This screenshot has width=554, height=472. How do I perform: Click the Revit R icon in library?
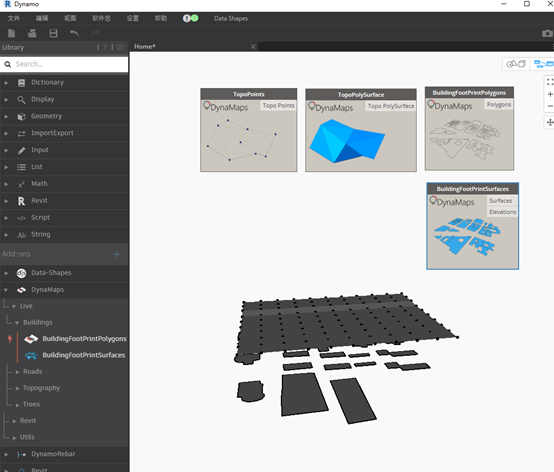[x=21, y=201]
